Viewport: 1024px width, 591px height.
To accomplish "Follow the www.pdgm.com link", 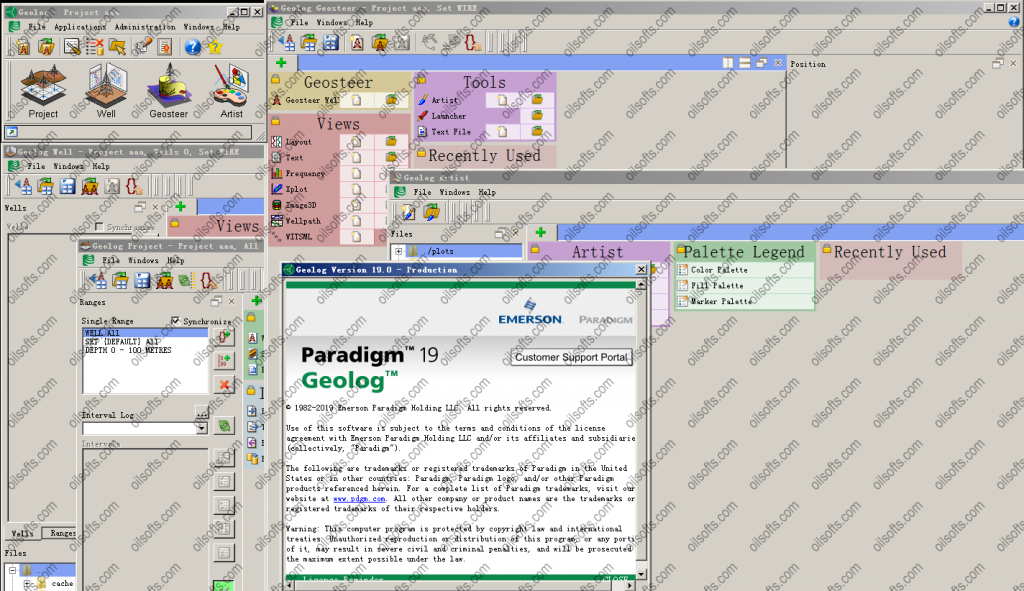I will [359, 498].
